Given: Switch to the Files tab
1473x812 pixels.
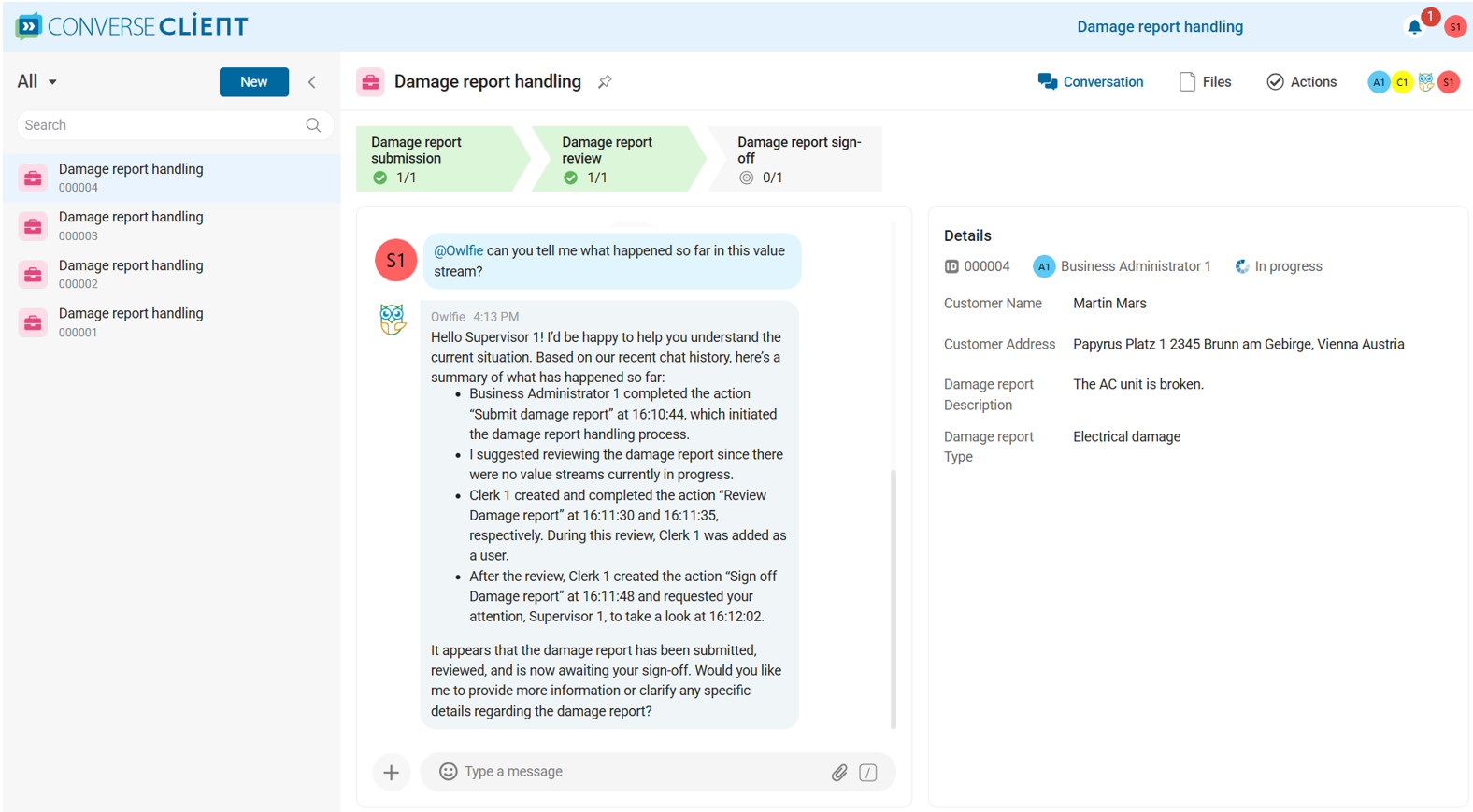Looking at the screenshot, I should point(1205,82).
